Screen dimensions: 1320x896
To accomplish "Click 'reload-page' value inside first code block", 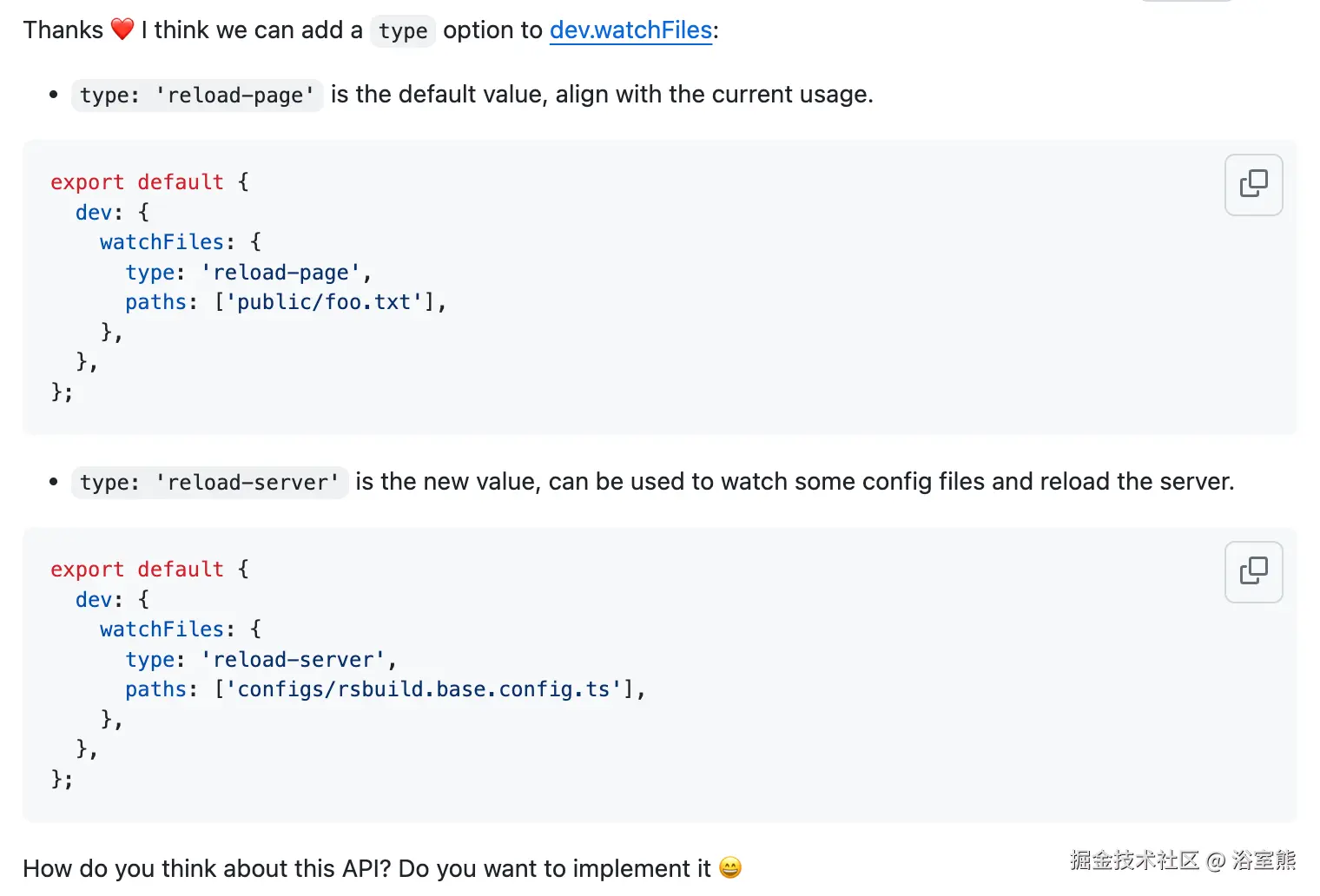I will [x=280, y=273].
